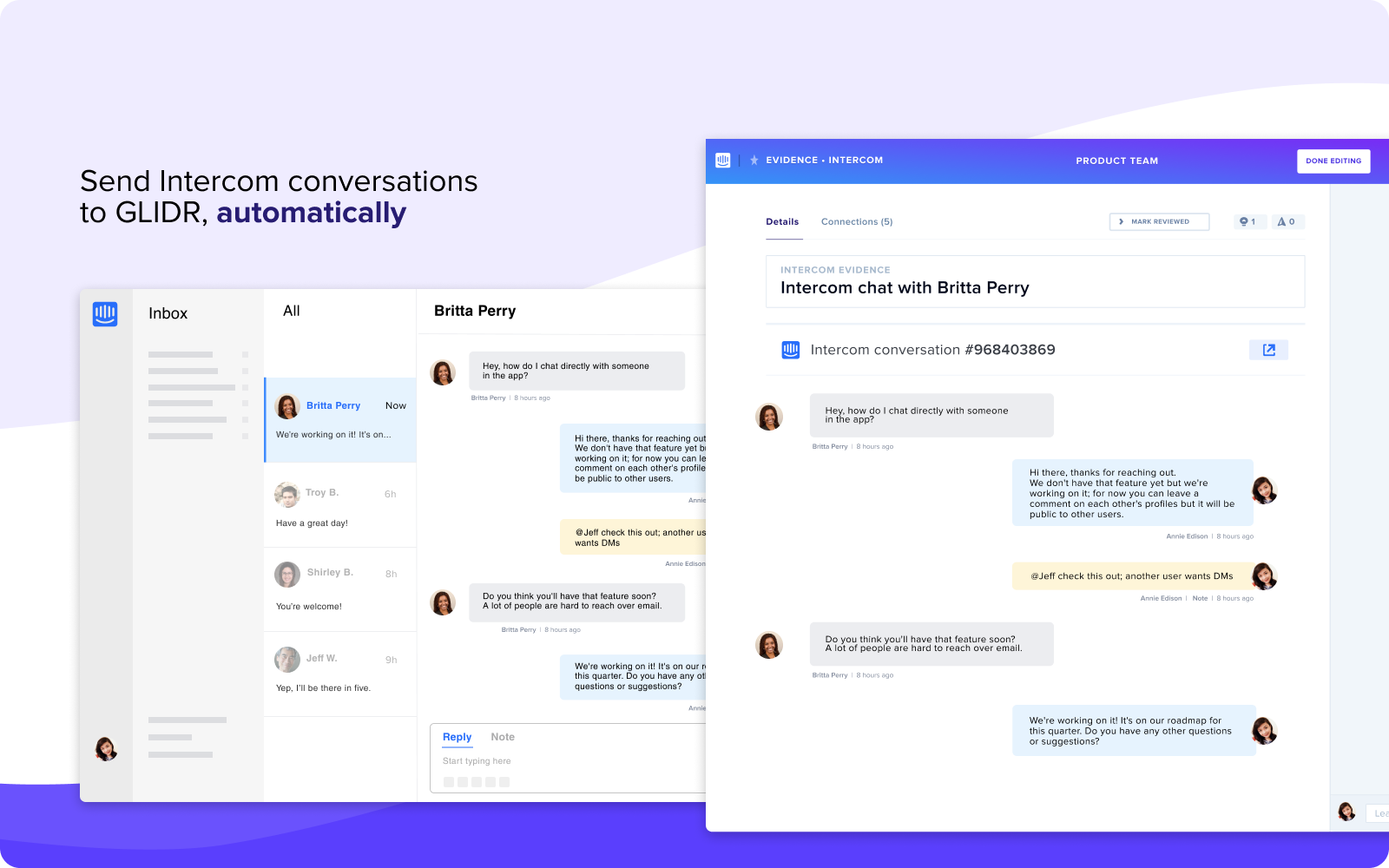Select the Note tab in composer
The height and width of the screenshot is (868, 1389).
click(503, 737)
